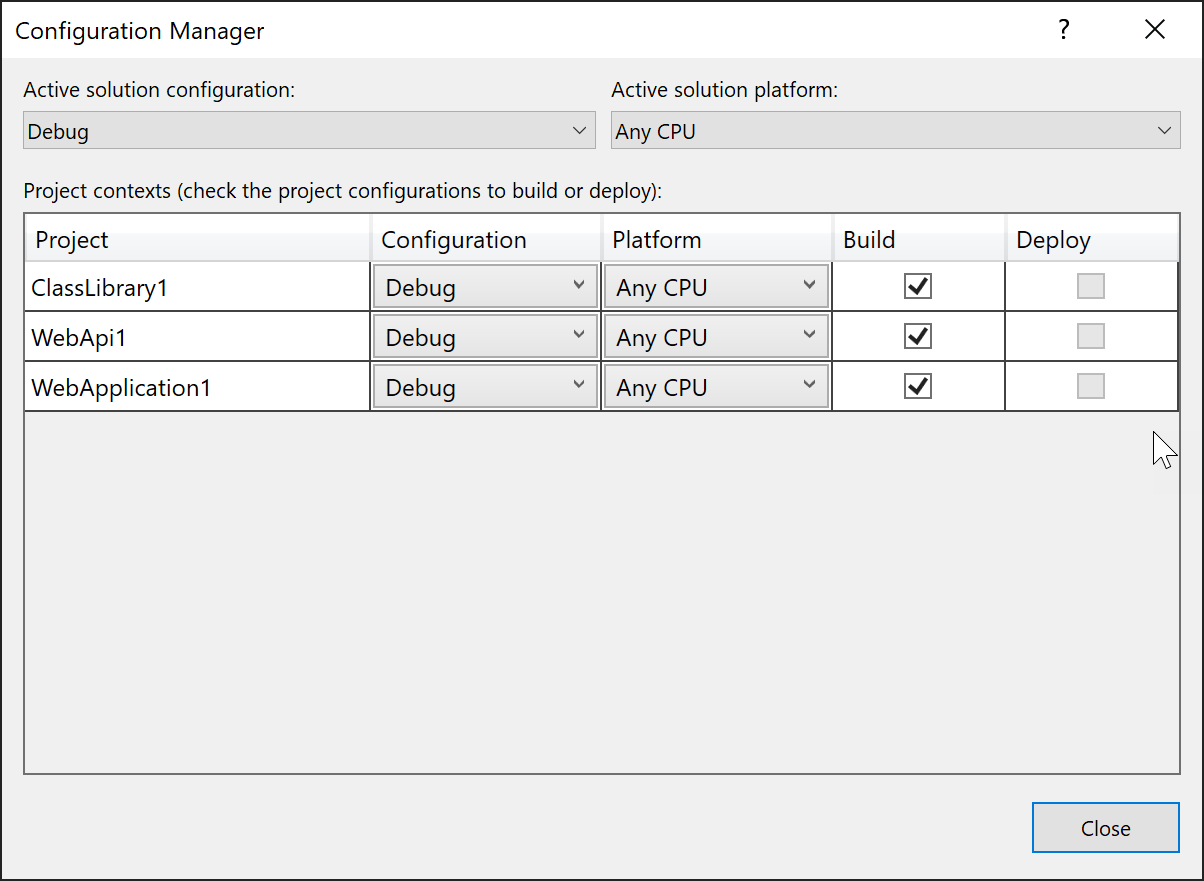The height and width of the screenshot is (881, 1204).
Task: Open WebApi1's Platform dropdown
Action: pyautogui.click(x=715, y=336)
